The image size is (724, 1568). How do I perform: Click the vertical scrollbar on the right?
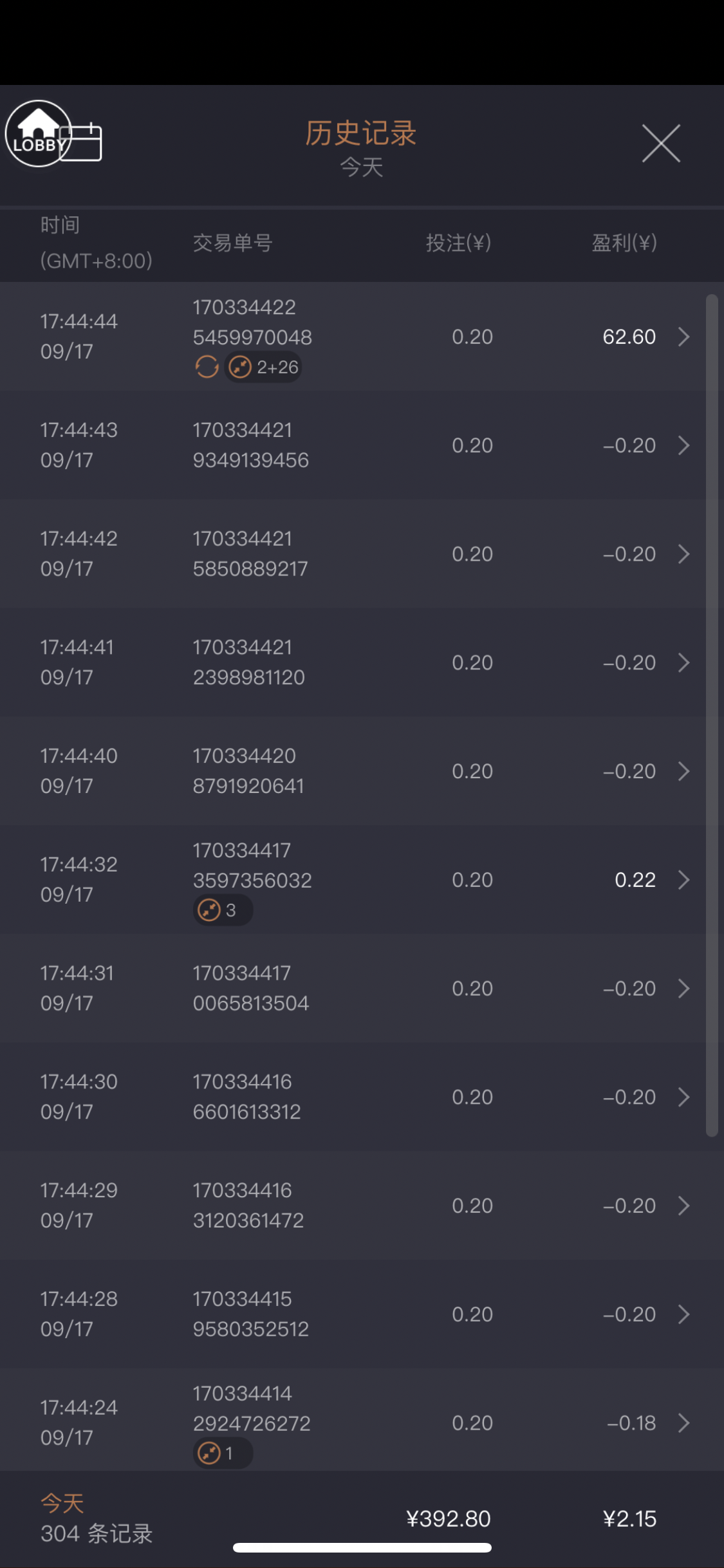[x=711, y=714]
